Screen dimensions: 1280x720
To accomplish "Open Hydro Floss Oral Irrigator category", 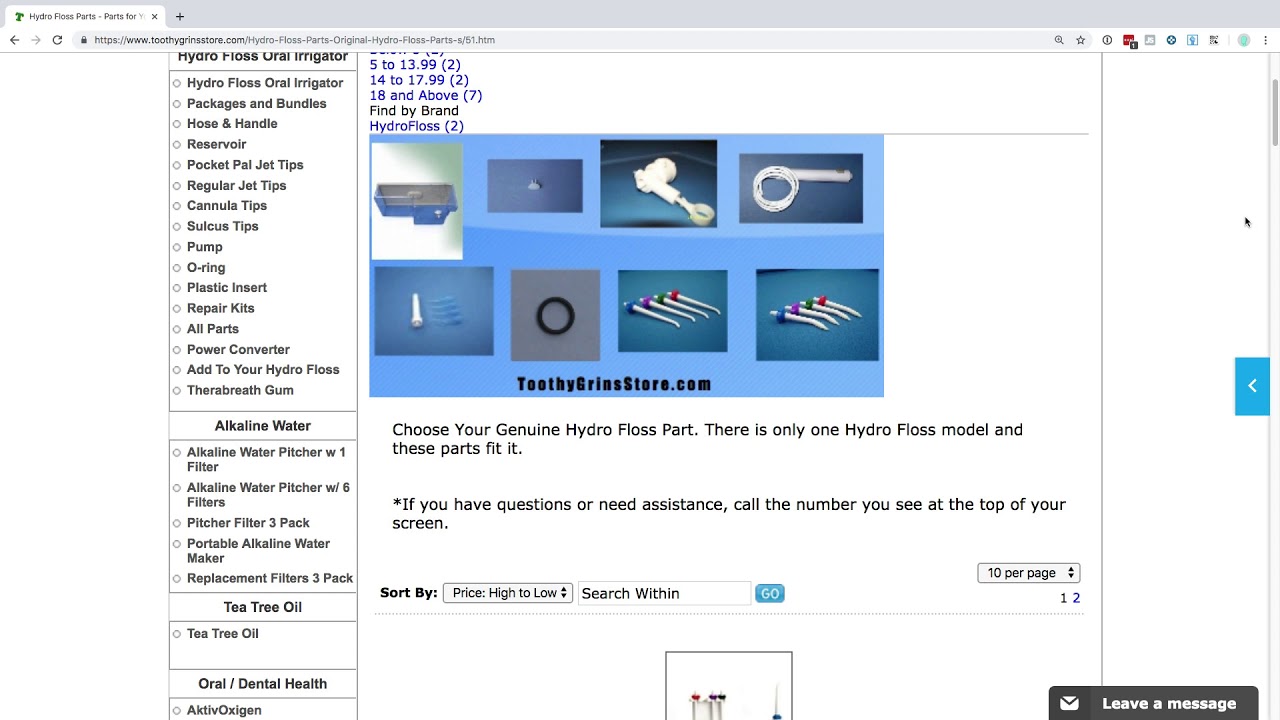I will point(265,83).
